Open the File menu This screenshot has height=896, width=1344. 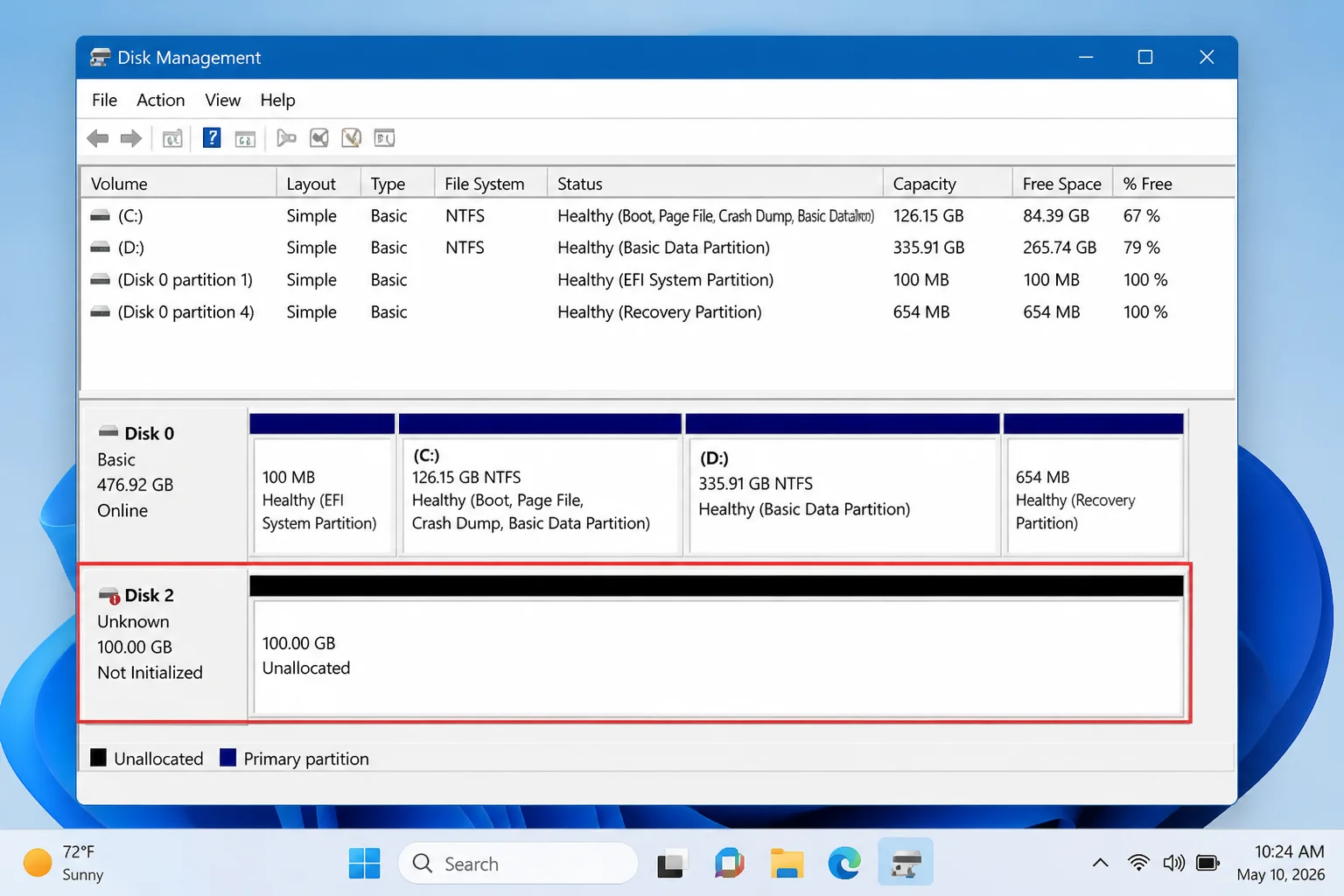tap(104, 100)
